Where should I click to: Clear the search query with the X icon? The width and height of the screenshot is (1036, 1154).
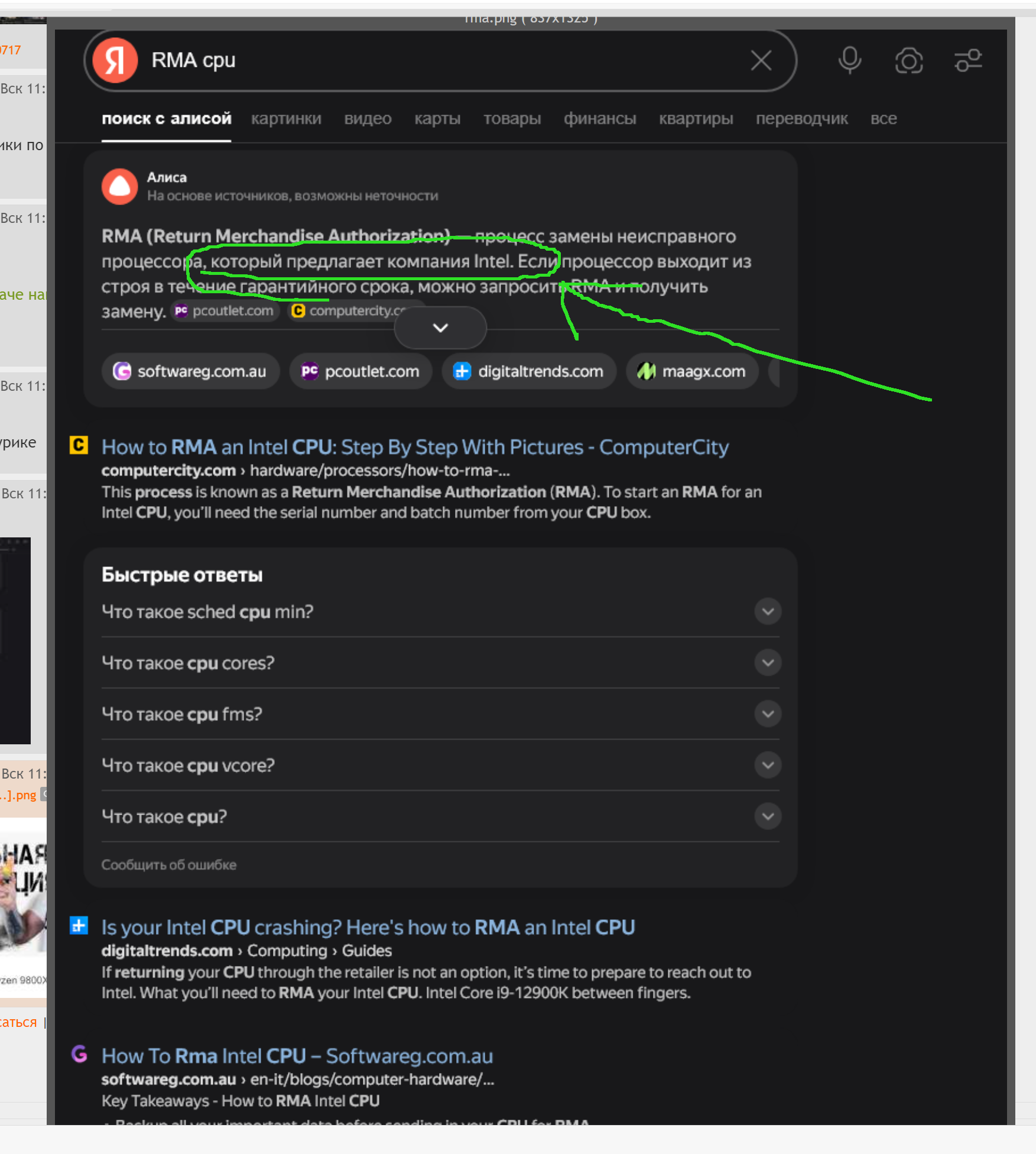761,60
